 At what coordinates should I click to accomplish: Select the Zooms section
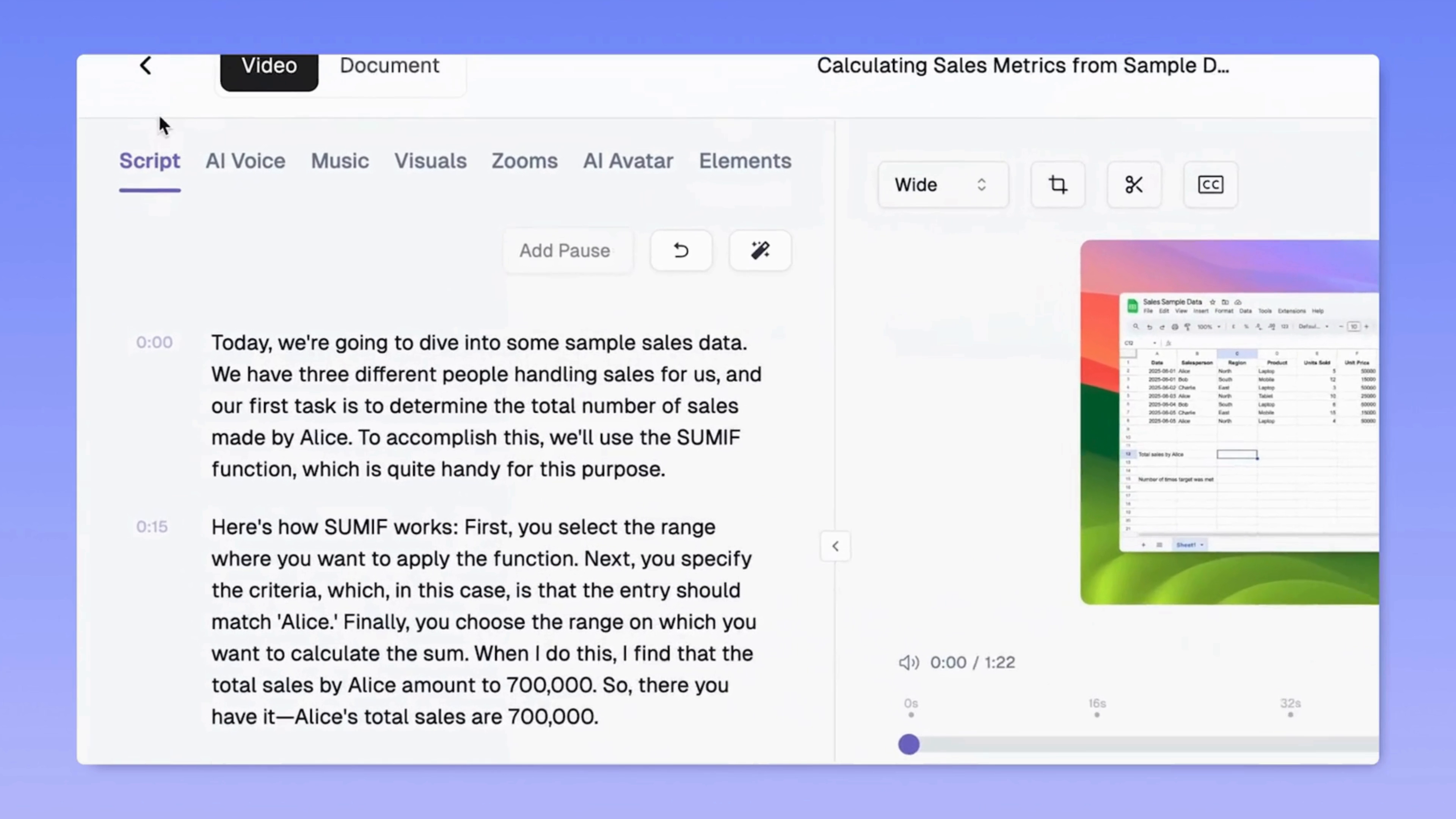524,161
